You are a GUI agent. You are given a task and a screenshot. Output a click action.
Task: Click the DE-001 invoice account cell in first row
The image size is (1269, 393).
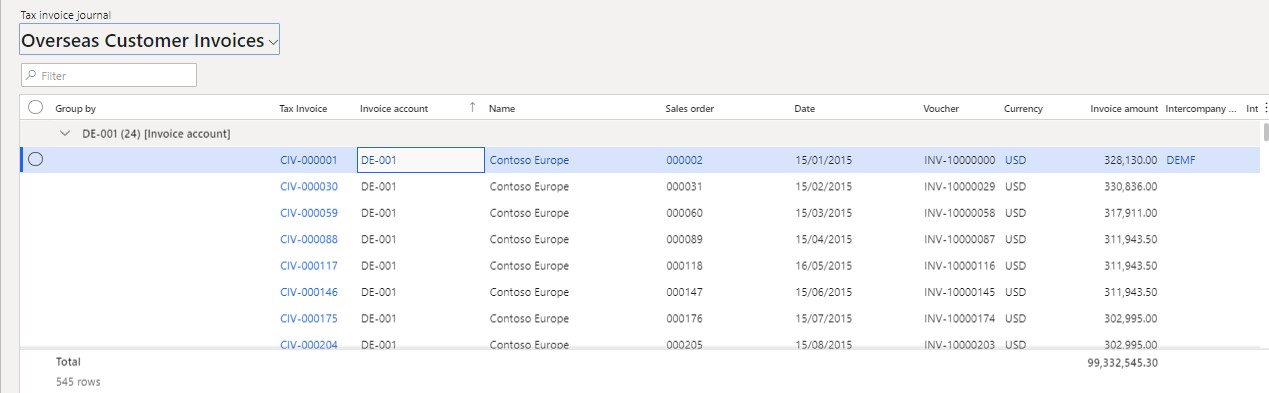[413, 160]
